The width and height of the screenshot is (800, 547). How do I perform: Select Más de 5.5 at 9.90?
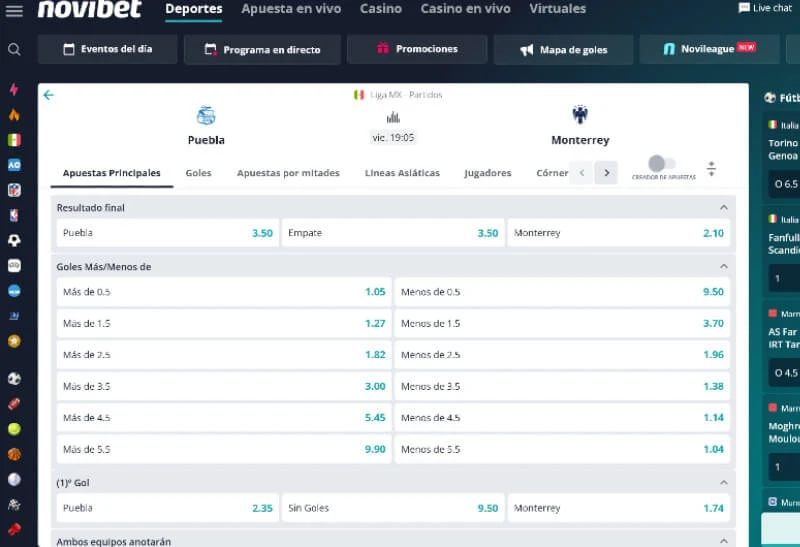pyautogui.click(x=224, y=449)
